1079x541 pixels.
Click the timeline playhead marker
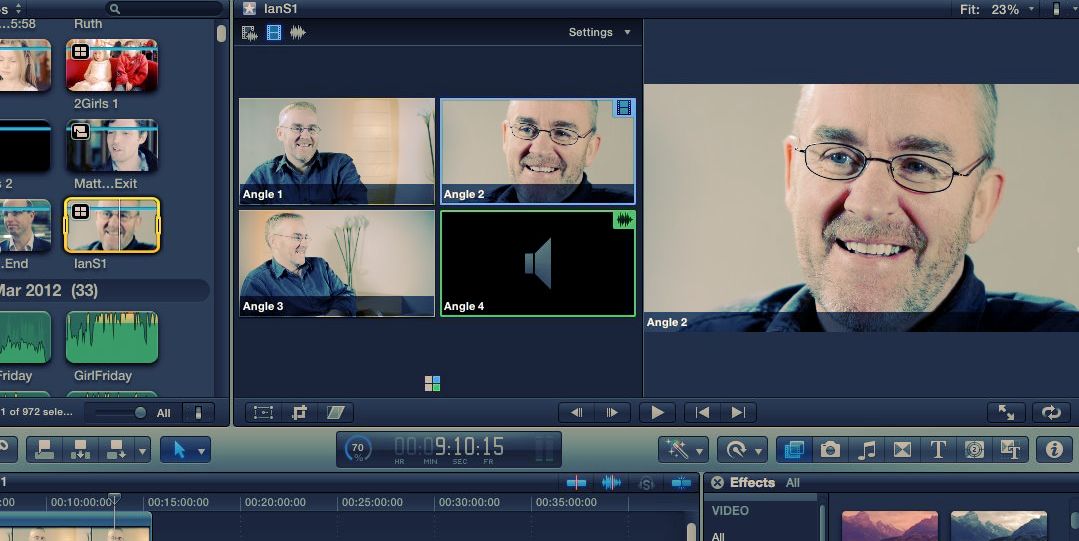pos(114,498)
